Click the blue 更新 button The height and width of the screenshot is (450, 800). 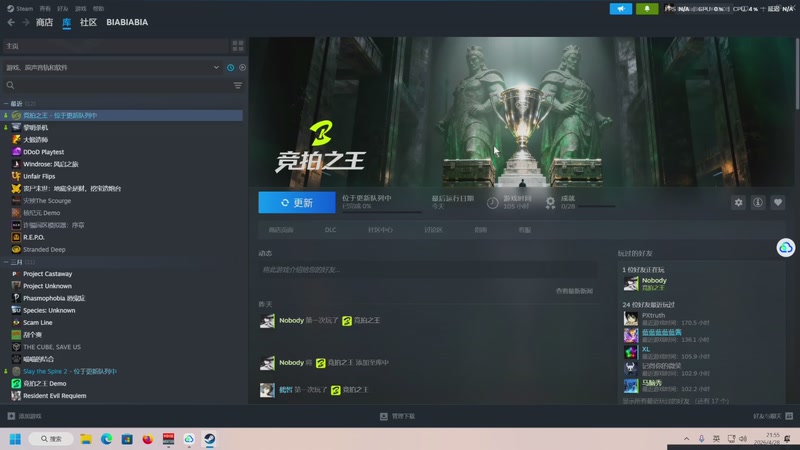pyautogui.click(x=297, y=203)
